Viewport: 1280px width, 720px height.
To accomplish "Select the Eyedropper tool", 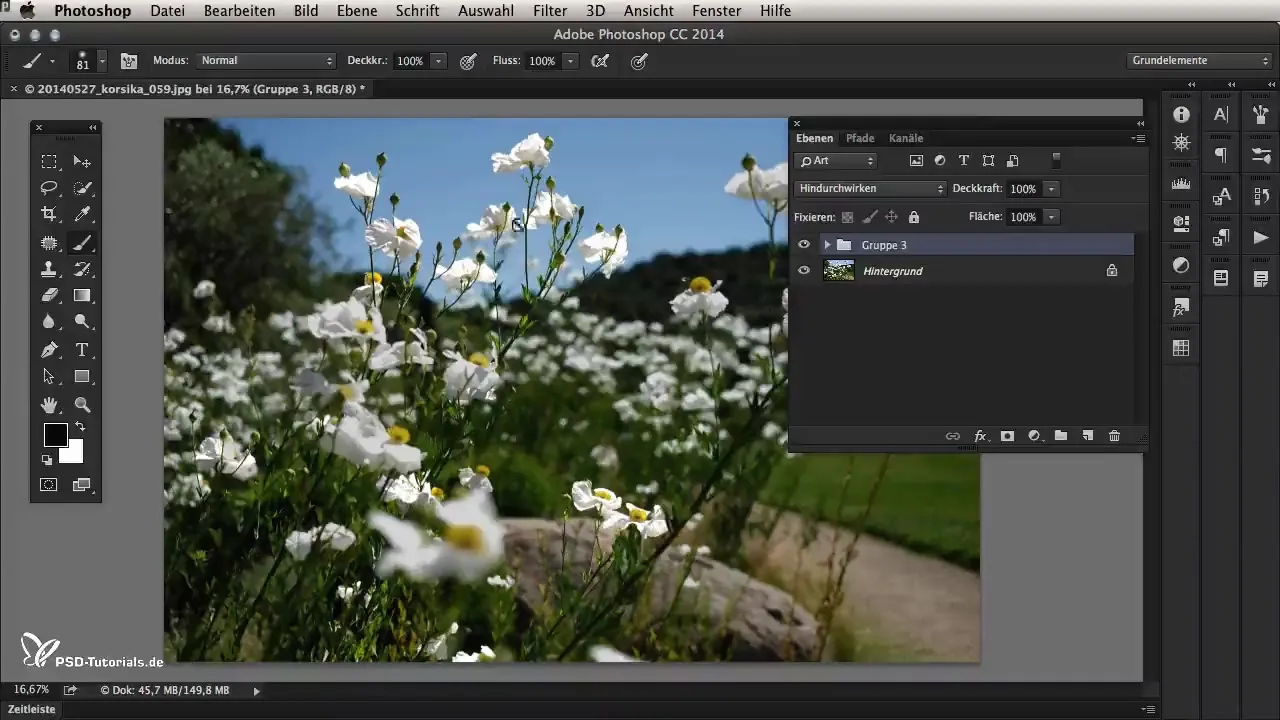I will pos(82,214).
